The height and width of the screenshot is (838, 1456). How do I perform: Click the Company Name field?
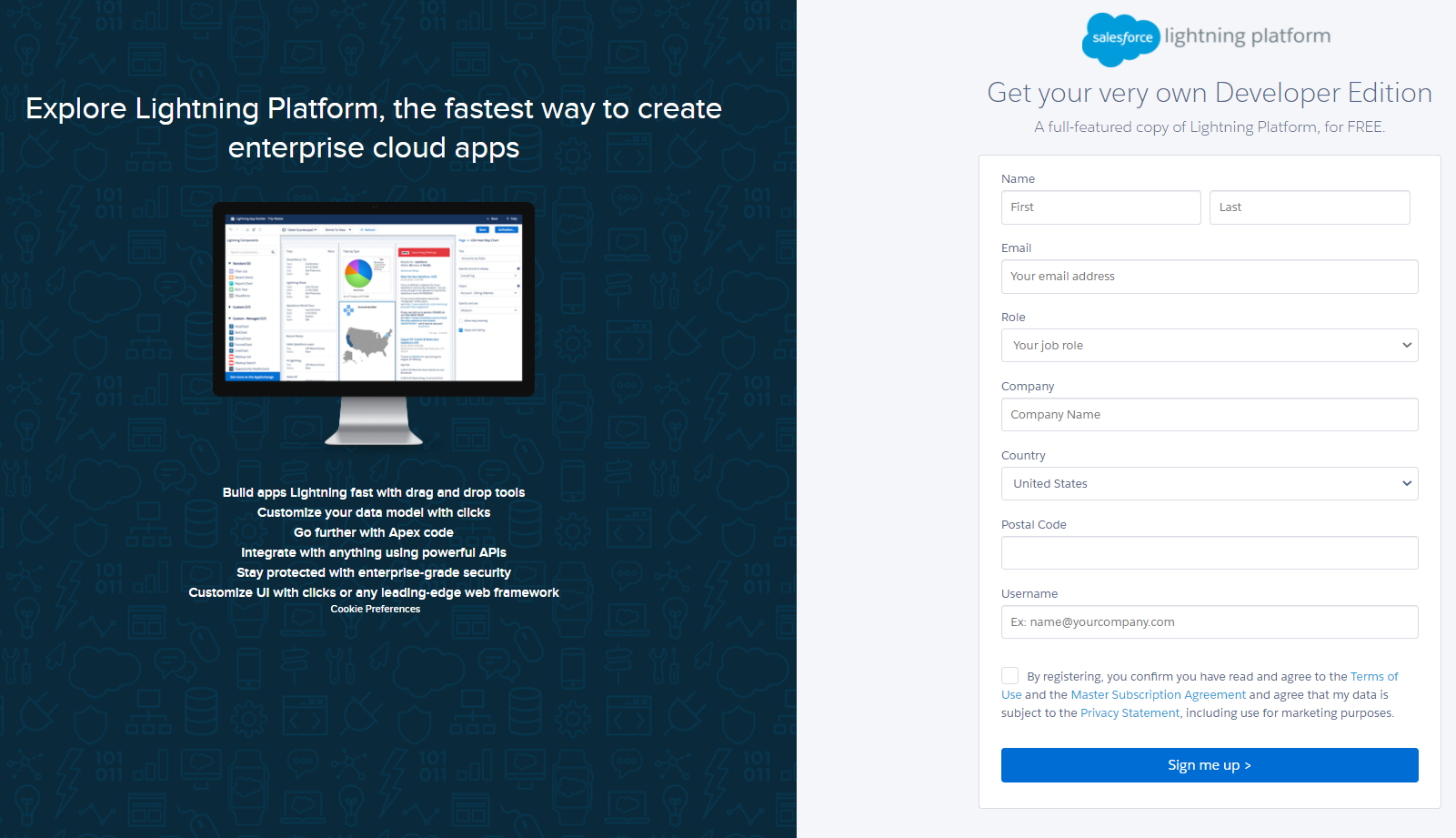tap(1210, 415)
